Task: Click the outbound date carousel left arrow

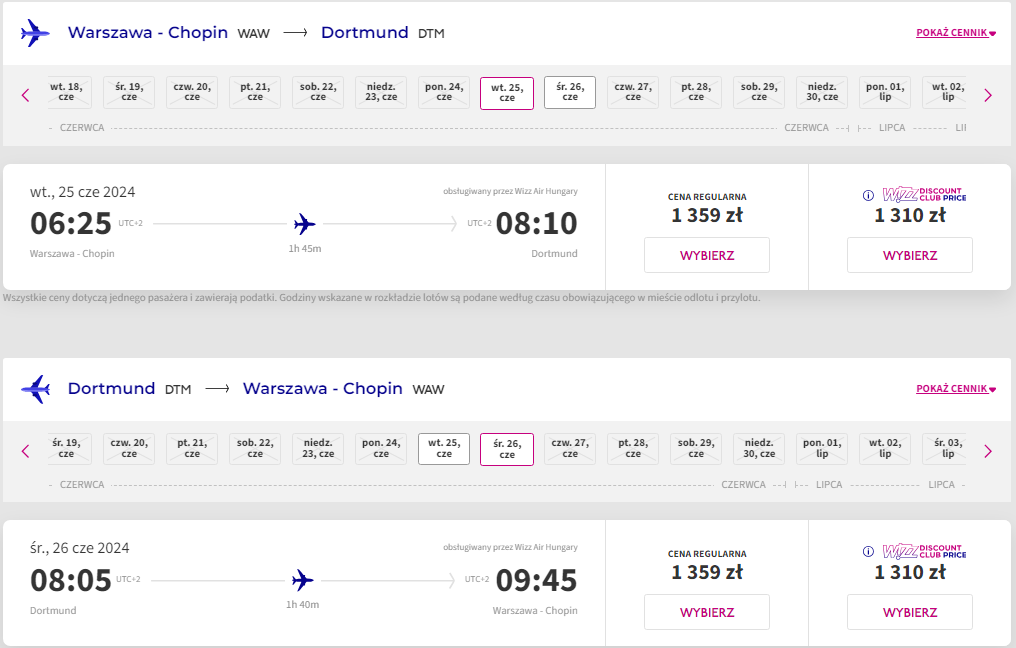Action: click(26, 95)
